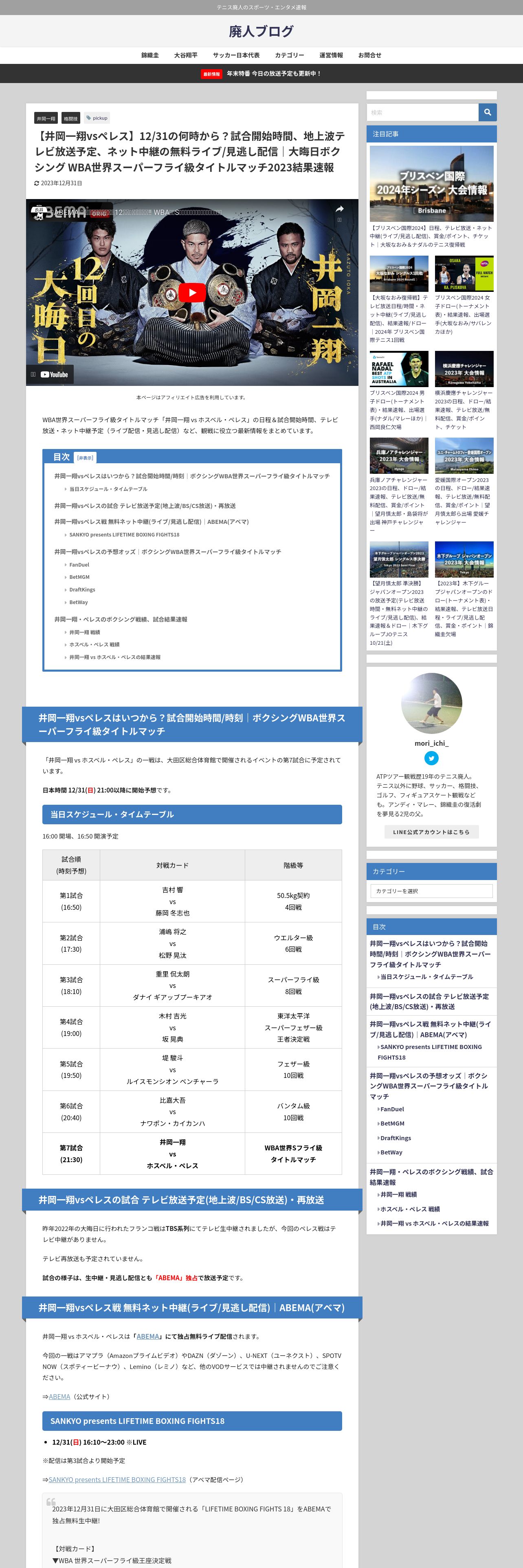Viewport: 523px width, 1568px height.
Task: Open 大坂なおみ シングルス1回戦 thumbnail
Action: (x=399, y=273)
